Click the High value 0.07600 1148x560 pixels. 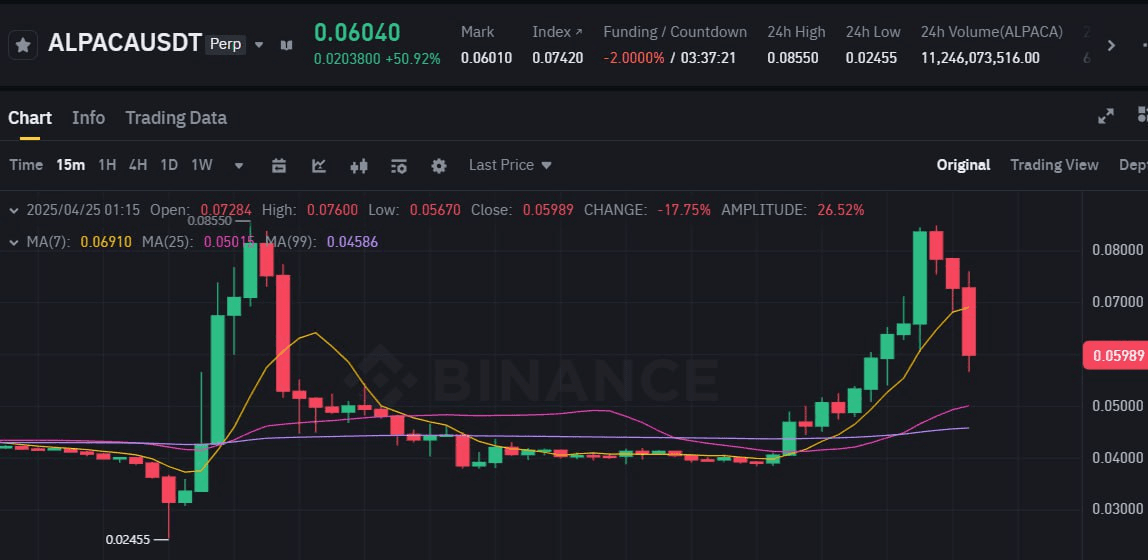tap(332, 210)
